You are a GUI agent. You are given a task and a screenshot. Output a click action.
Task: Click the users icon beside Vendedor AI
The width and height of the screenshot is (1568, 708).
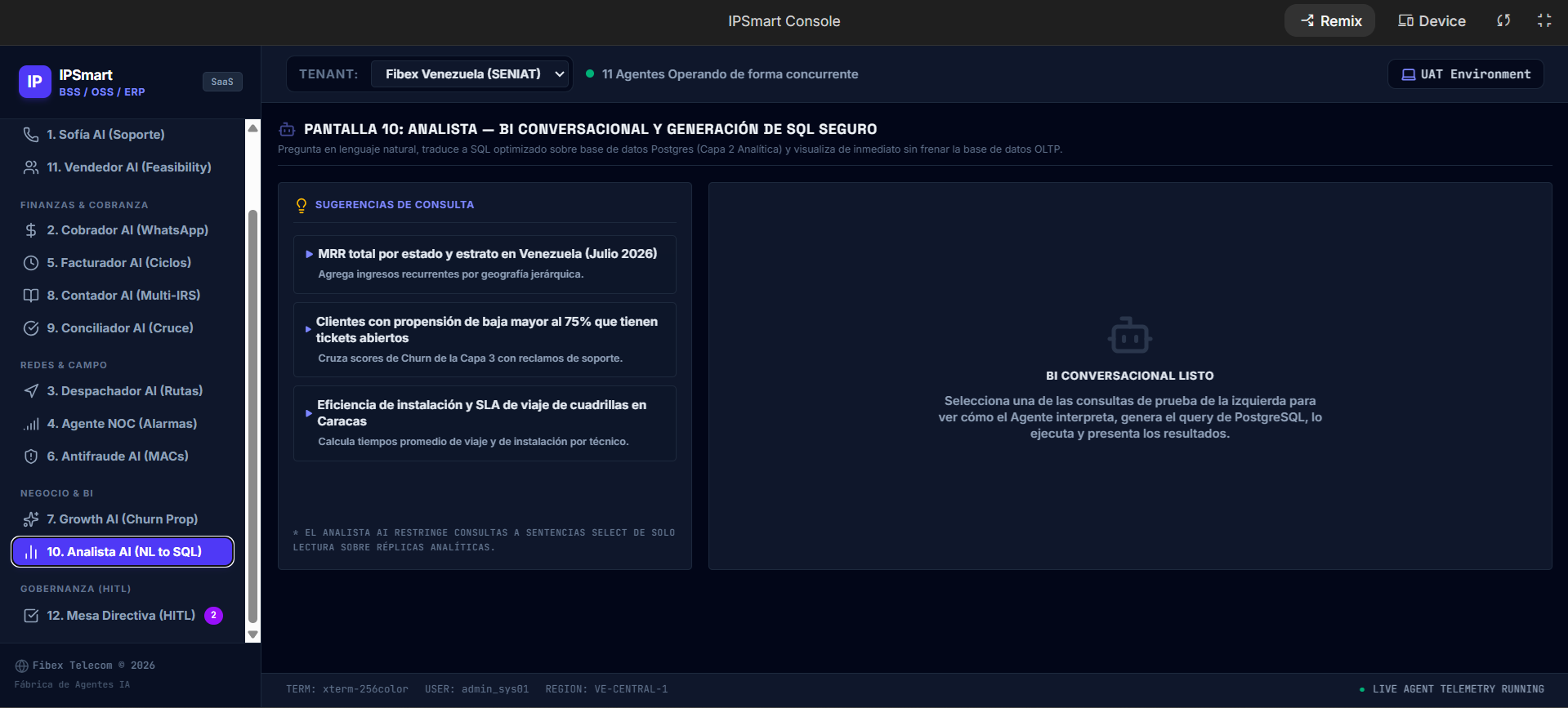(x=31, y=167)
